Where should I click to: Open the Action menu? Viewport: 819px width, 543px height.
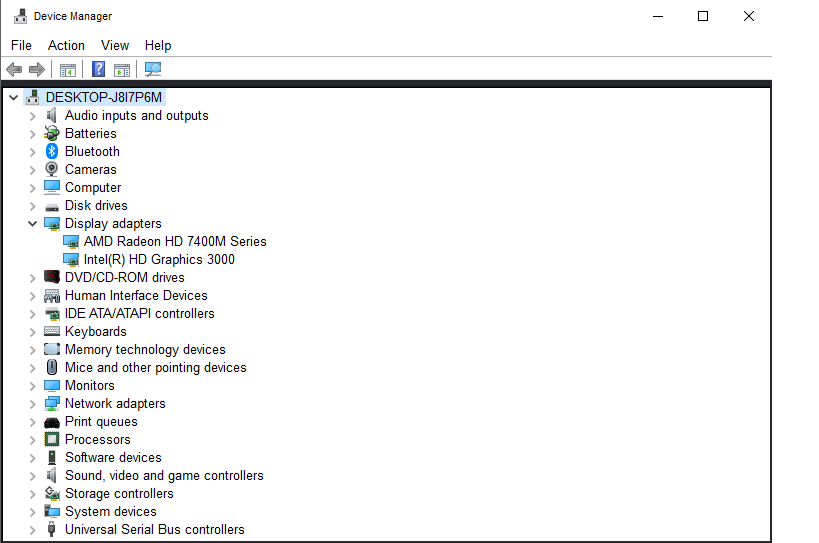(66, 45)
